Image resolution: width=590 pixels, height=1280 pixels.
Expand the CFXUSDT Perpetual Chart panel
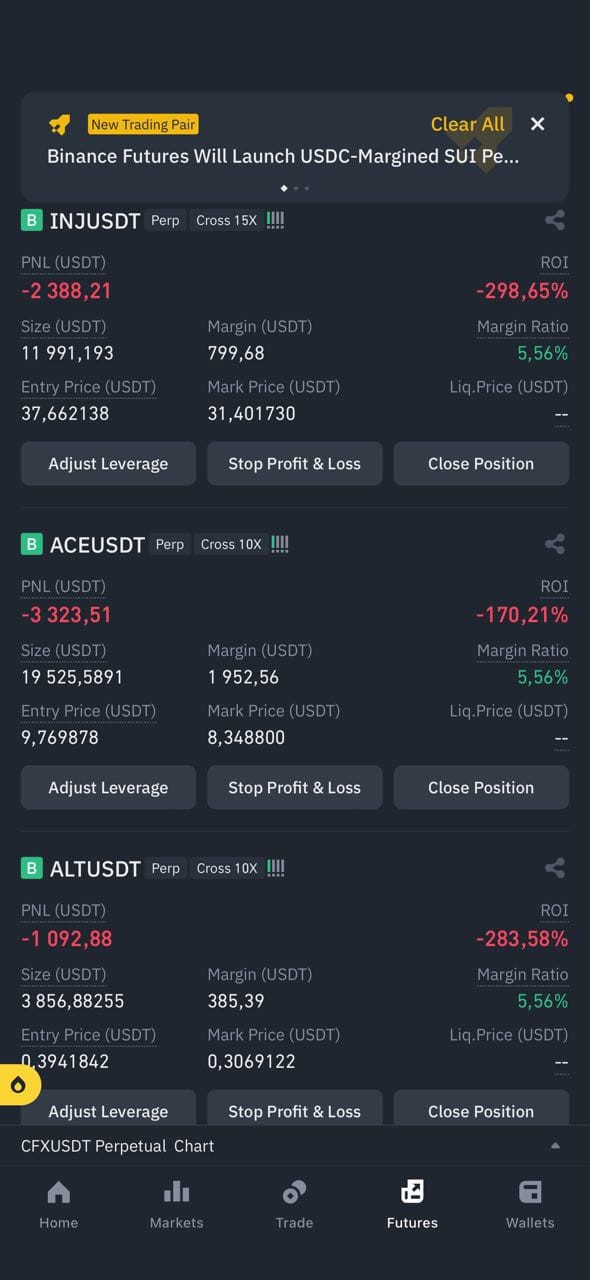(x=555, y=1146)
